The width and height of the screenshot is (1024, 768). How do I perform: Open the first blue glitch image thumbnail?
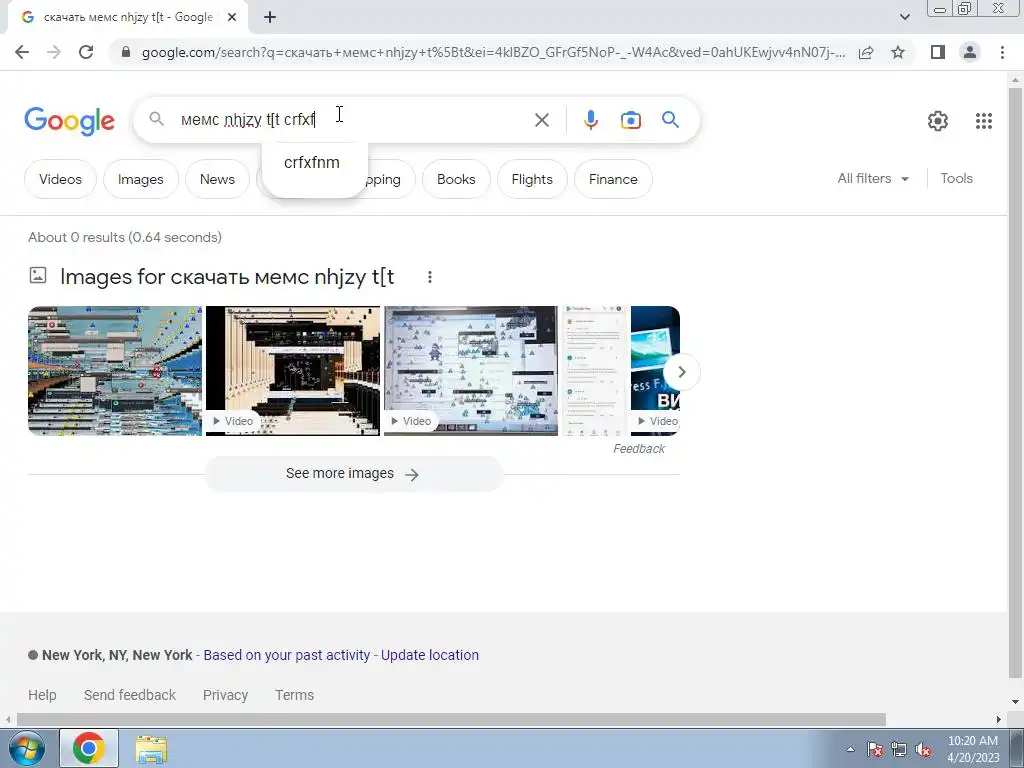[x=115, y=370]
